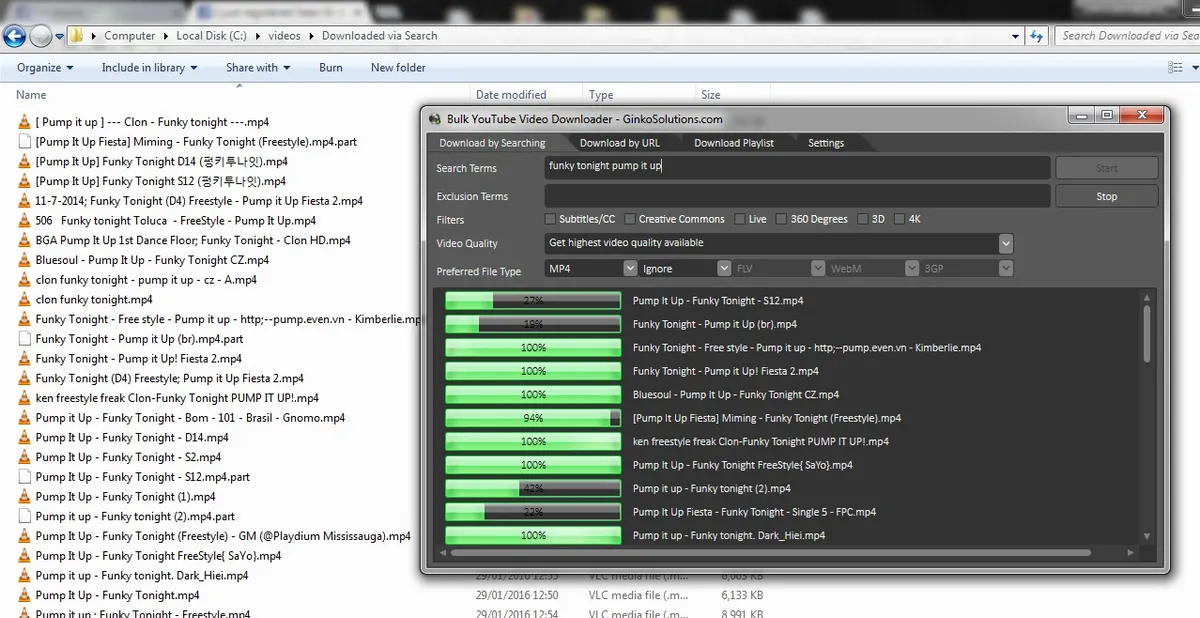Viewport: 1200px width, 618px height.
Task: Open the Video Quality dropdown
Action: click(1006, 243)
